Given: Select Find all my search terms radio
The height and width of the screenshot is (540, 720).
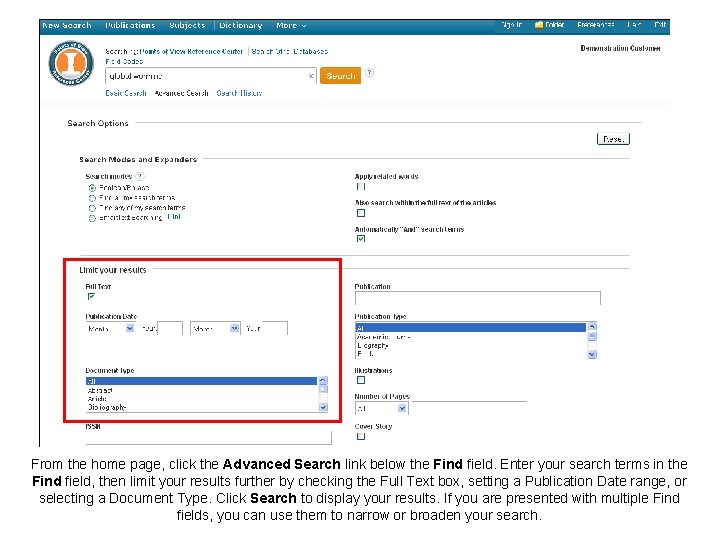Looking at the screenshot, I should pyautogui.click(x=92, y=198).
